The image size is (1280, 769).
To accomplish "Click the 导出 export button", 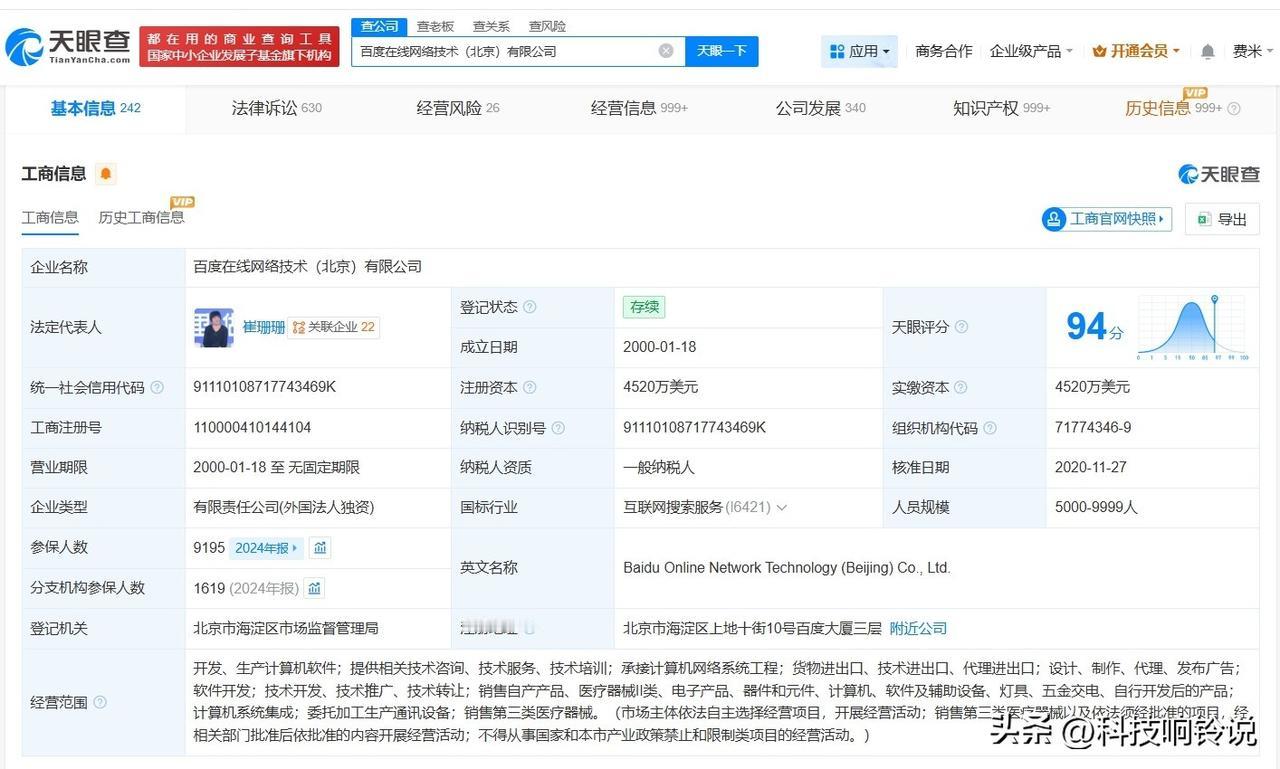I will [1222, 219].
